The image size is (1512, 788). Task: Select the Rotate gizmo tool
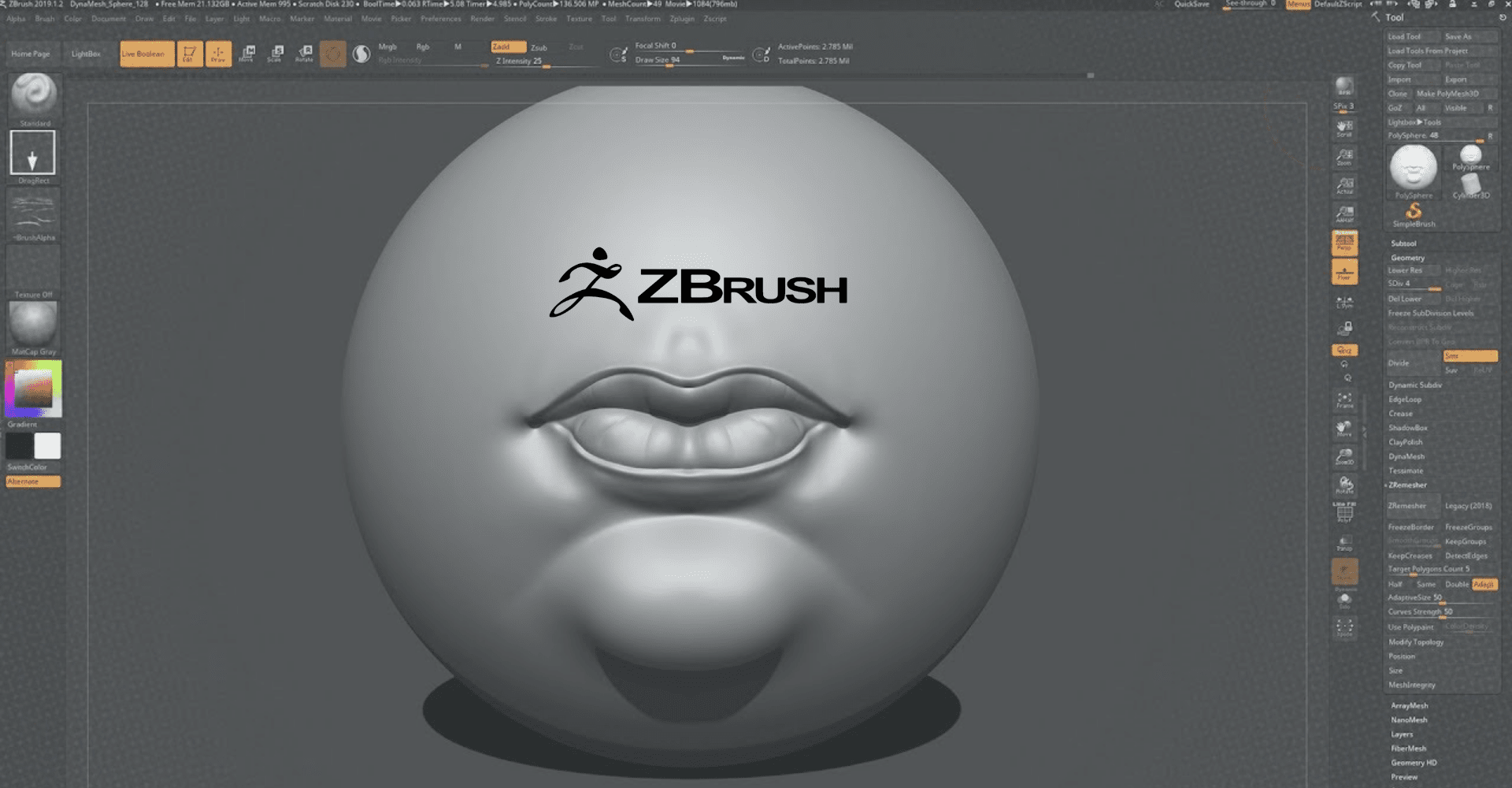305,54
